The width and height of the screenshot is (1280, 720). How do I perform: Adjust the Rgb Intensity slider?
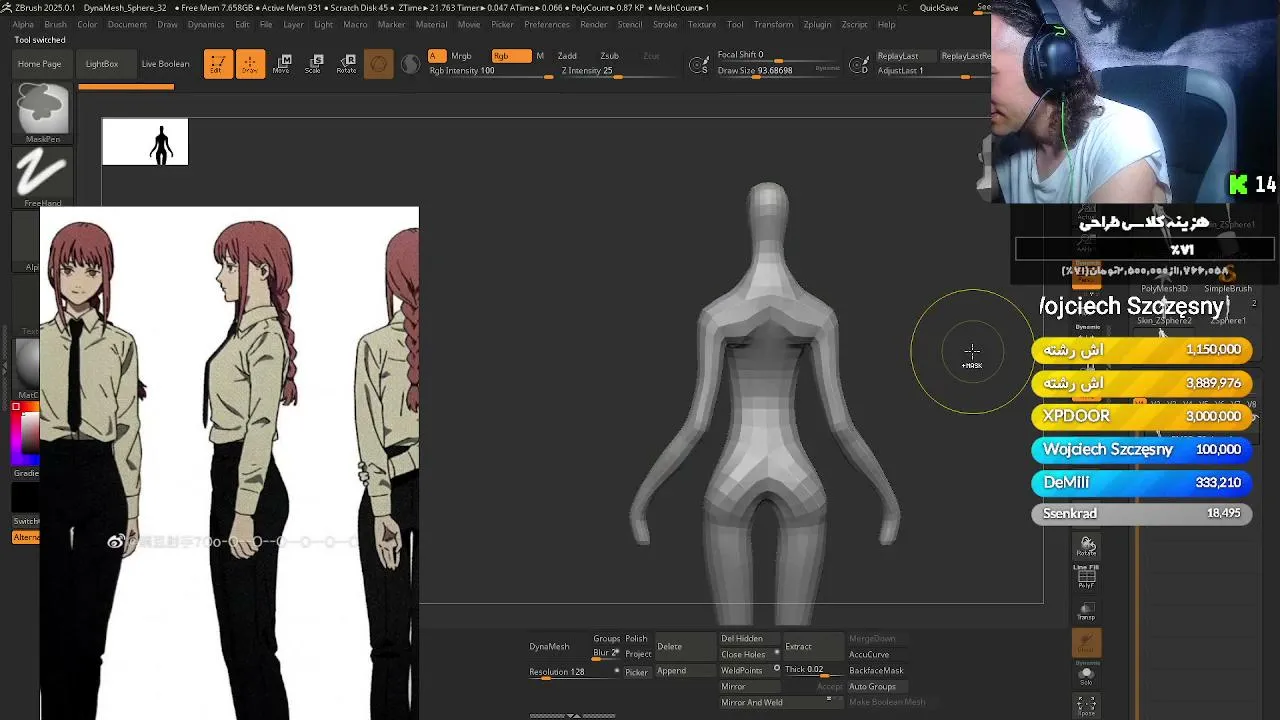(490, 72)
